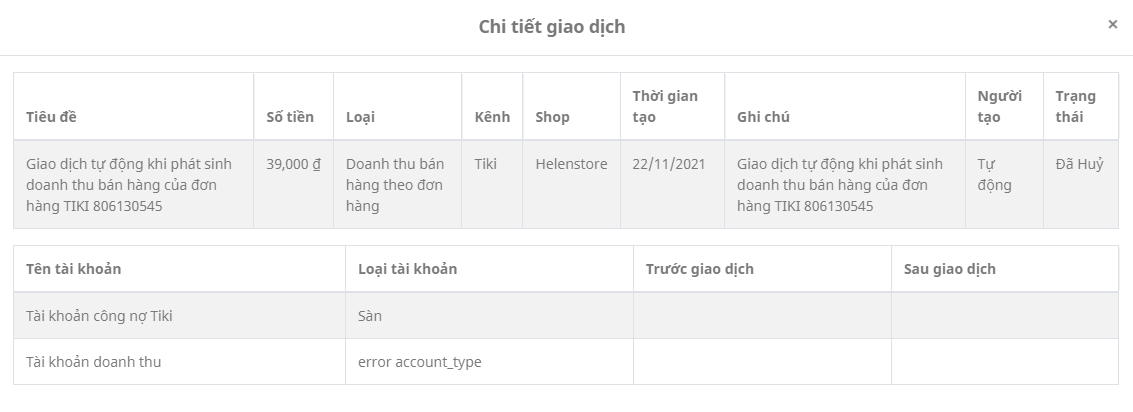
Task: Click the Thời gian tạo column header
Action: pos(665,106)
